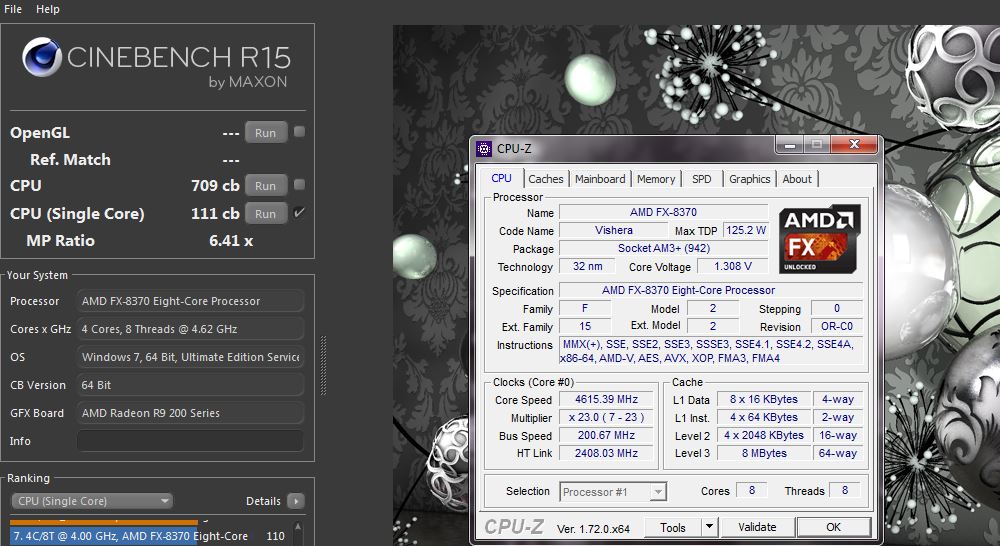This screenshot has height=546, width=1000.
Task: Click the Technology 32 nm value
Action: click(587, 266)
